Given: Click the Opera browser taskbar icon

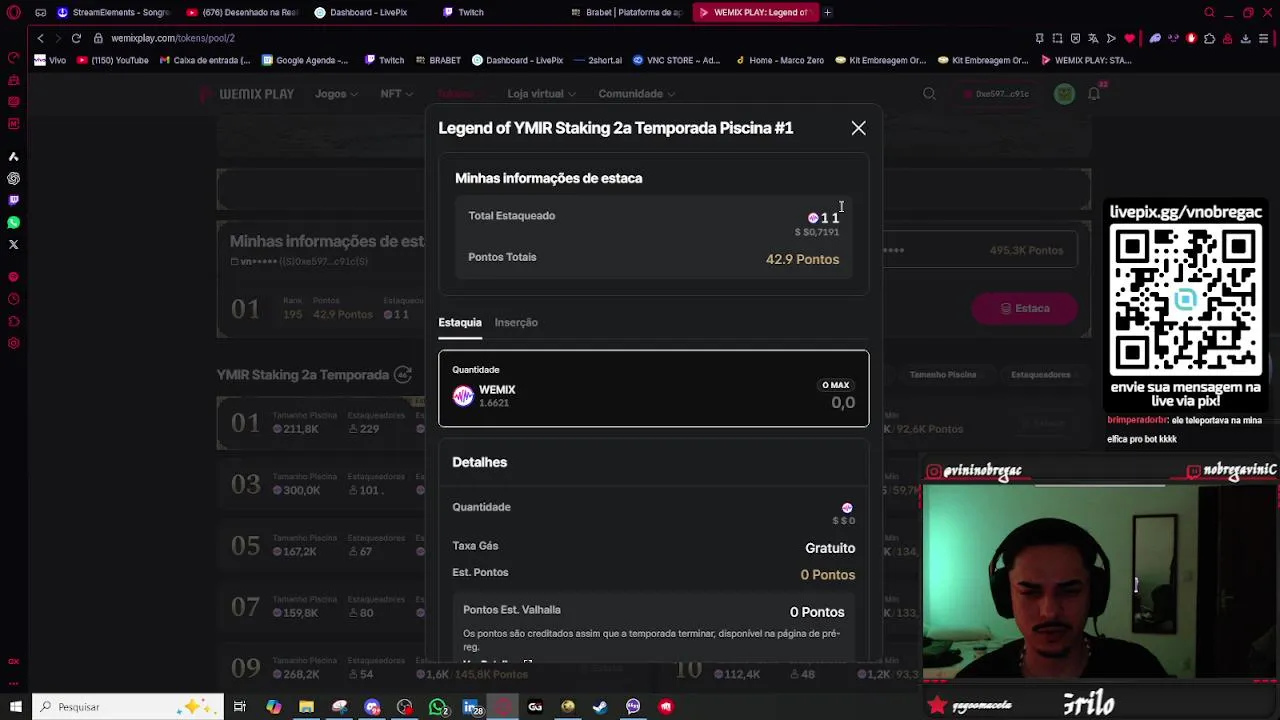Looking at the screenshot, I should tap(503, 707).
